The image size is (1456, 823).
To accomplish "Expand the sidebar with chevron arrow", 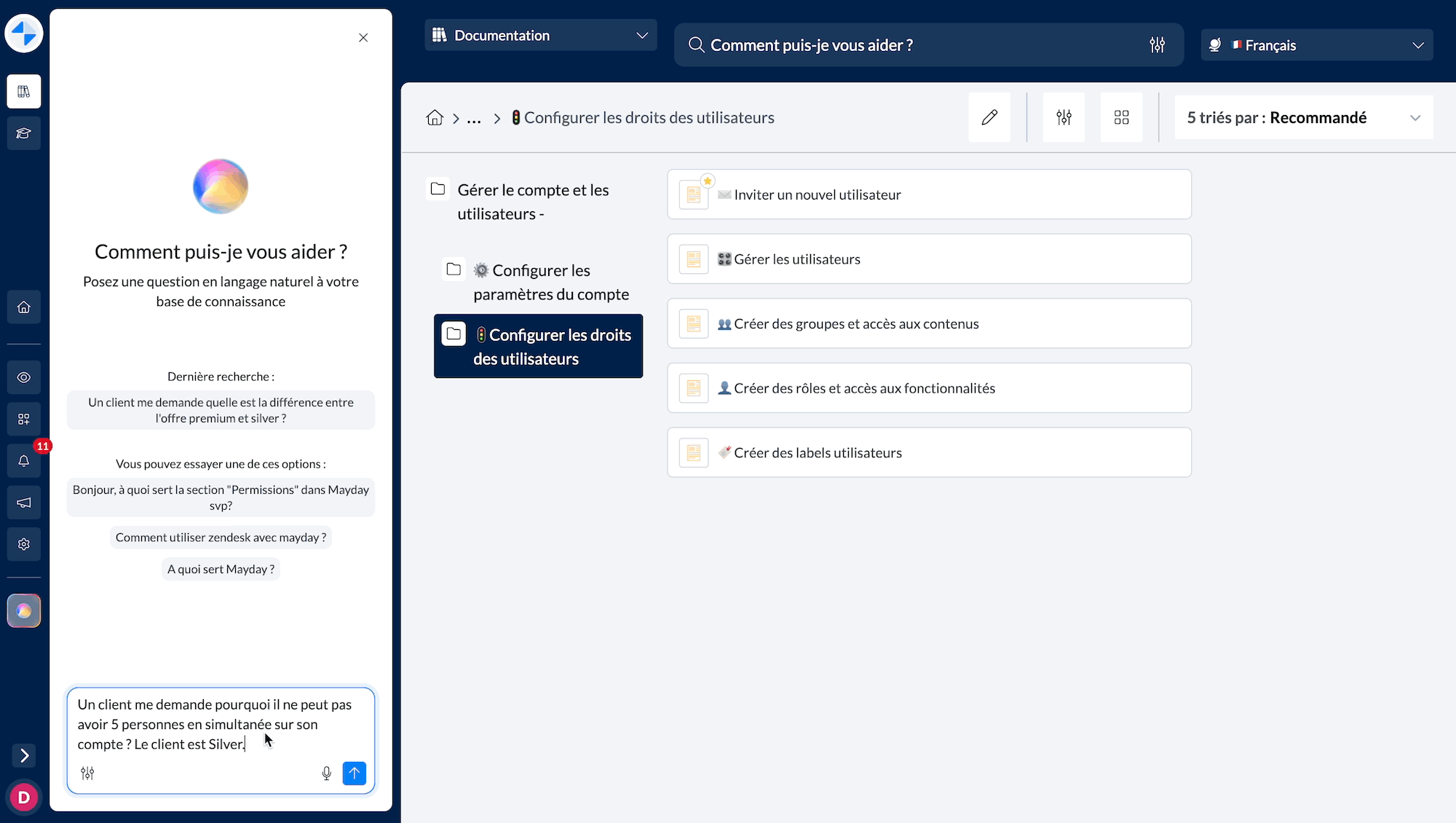I will pyautogui.click(x=24, y=755).
